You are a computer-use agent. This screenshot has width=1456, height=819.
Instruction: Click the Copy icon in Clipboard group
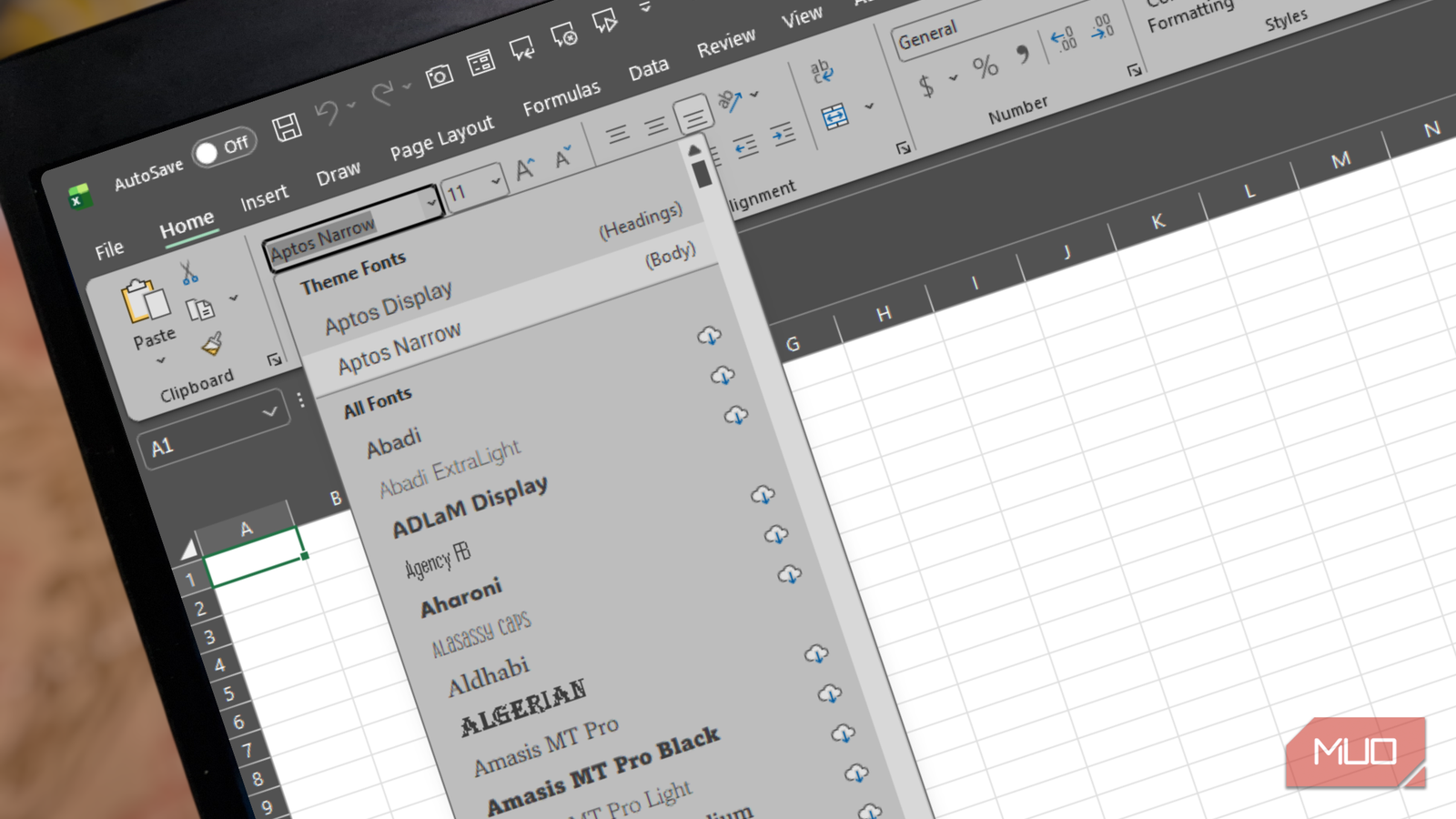click(200, 309)
